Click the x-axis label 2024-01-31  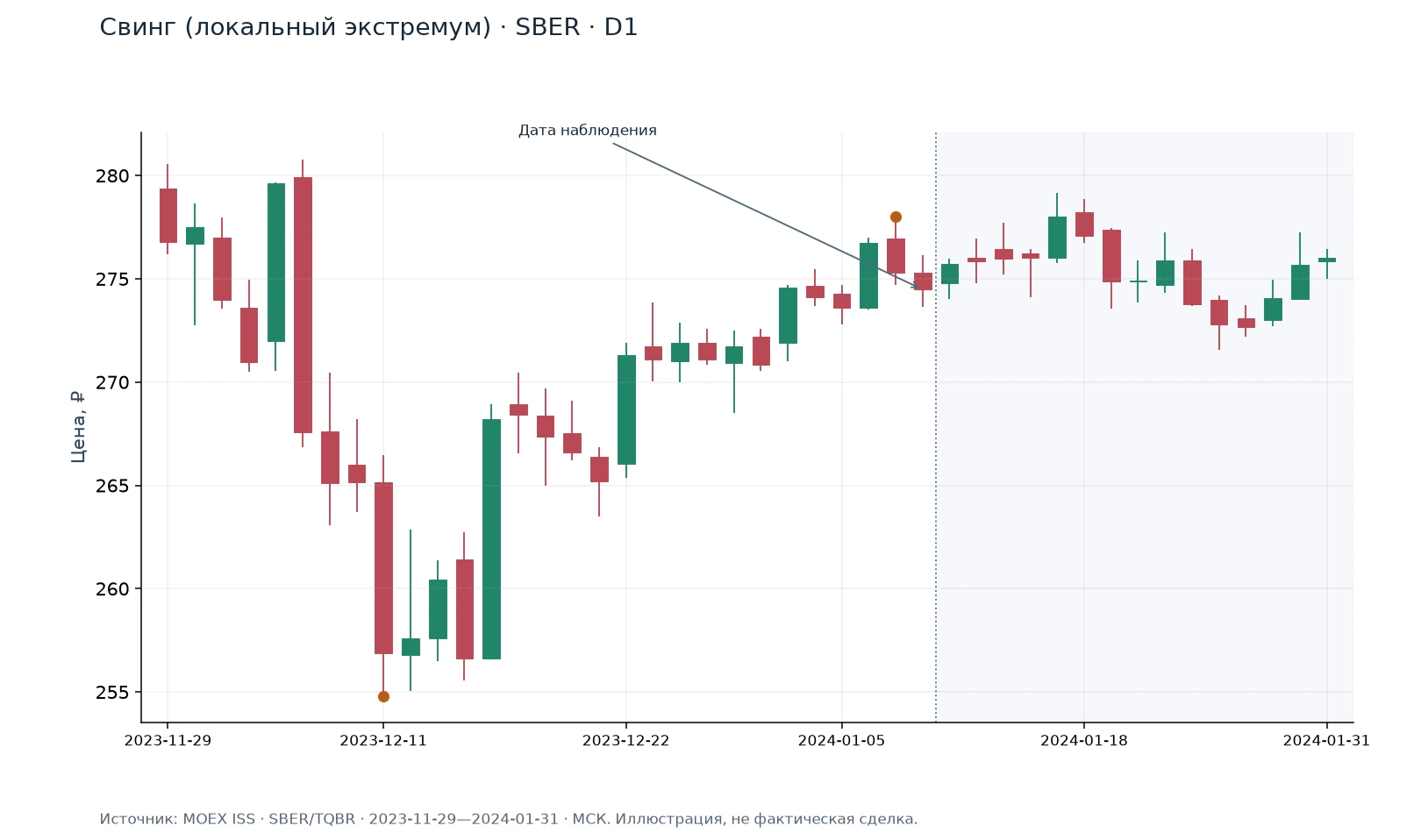[x=1326, y=741]
